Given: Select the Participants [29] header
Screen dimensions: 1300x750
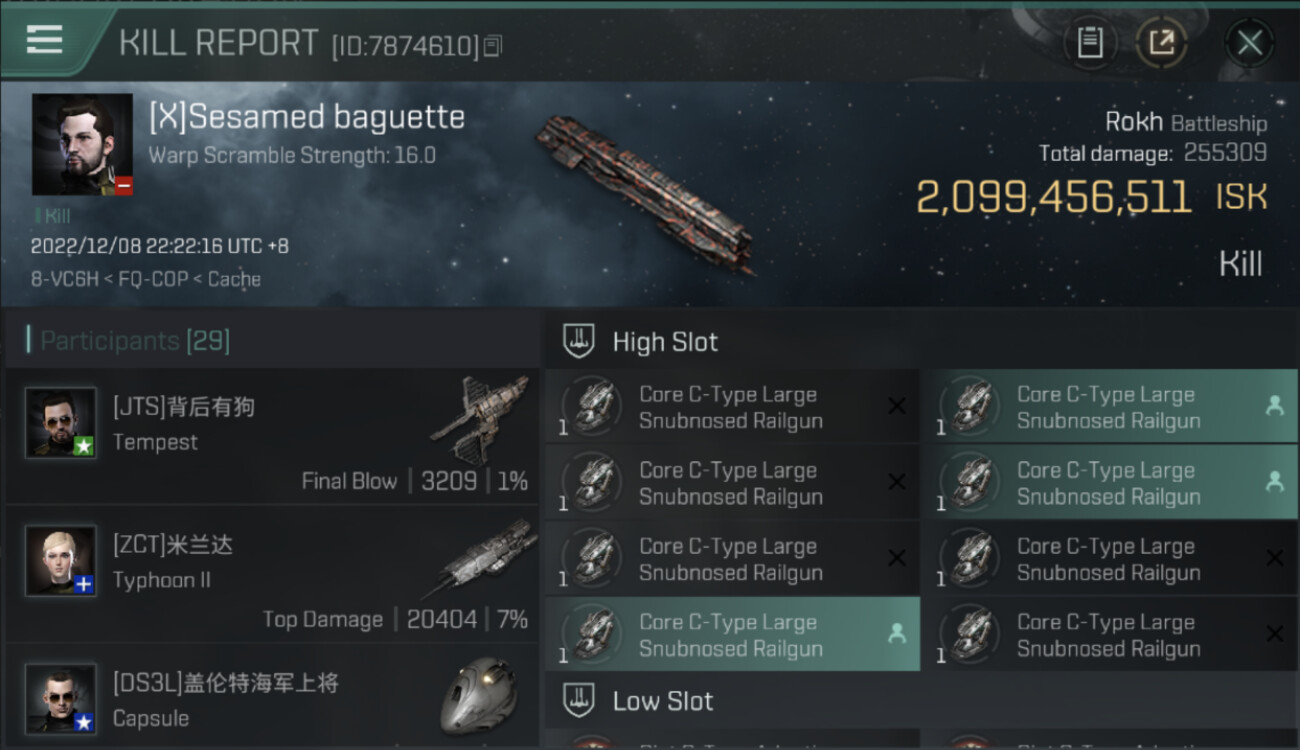Looking at the screenshot, I should [135, 341].
